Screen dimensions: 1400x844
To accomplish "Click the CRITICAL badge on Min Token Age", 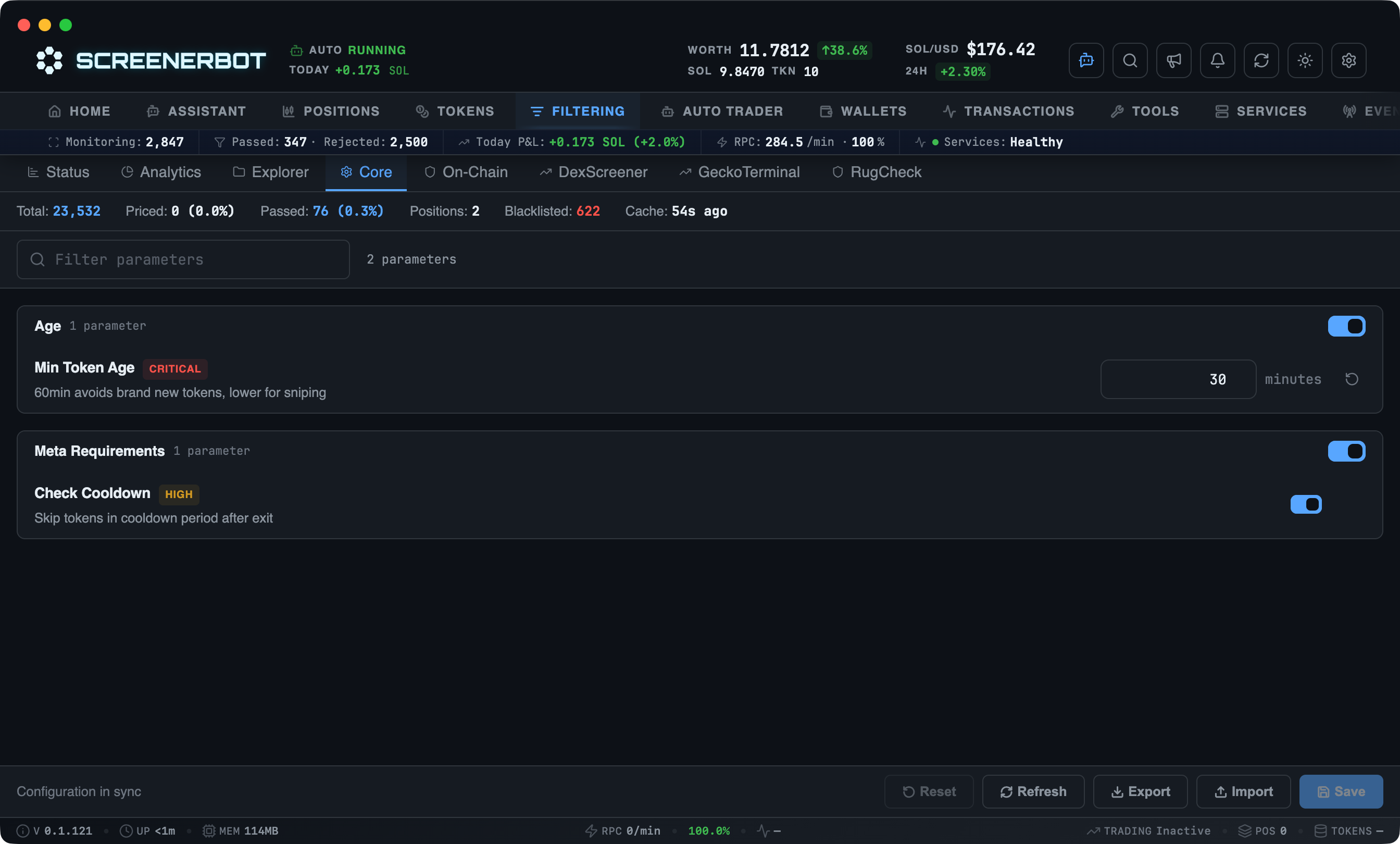I will pos(175,369).
